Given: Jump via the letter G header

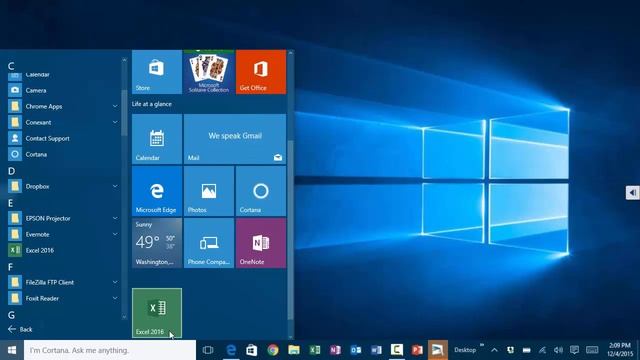Looking at the screenshot, I should (11, 315).
